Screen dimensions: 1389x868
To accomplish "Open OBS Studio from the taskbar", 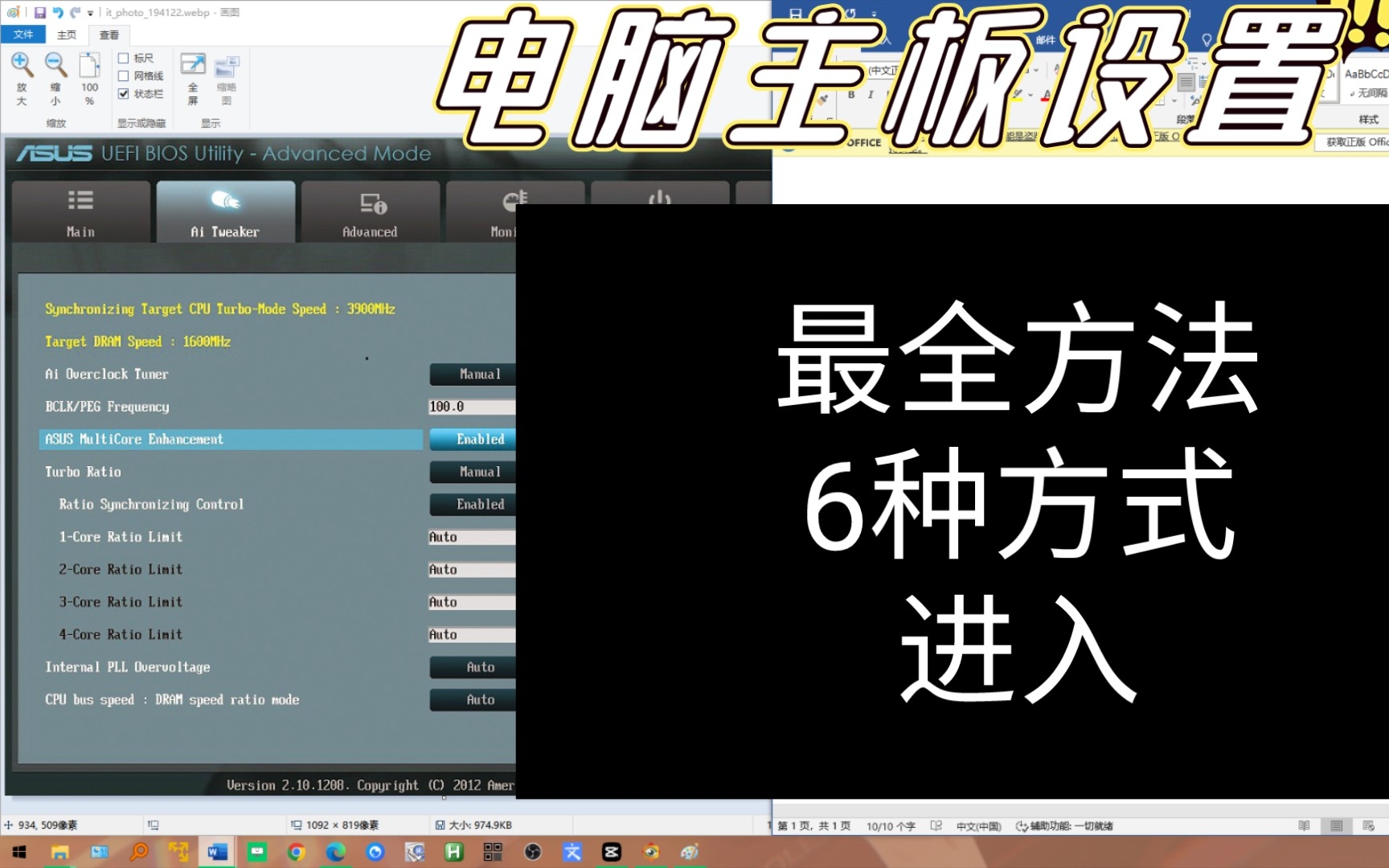I will pos(533,852).
